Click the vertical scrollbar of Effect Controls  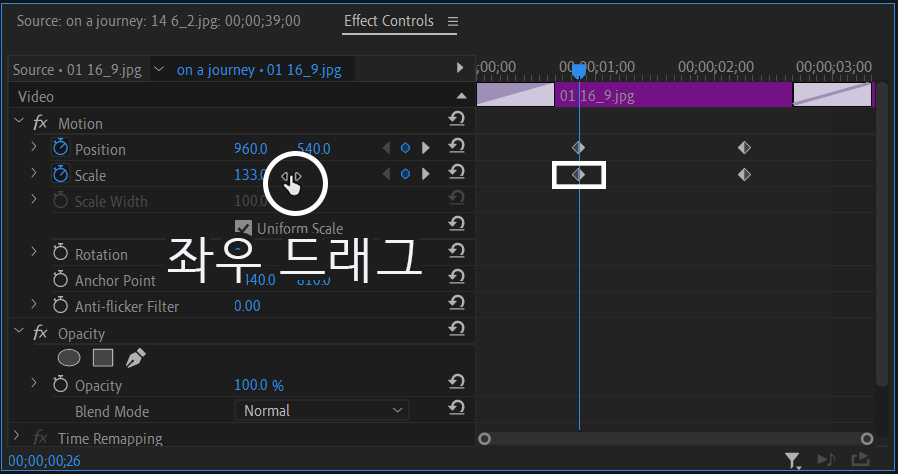[x=883, y=235]
